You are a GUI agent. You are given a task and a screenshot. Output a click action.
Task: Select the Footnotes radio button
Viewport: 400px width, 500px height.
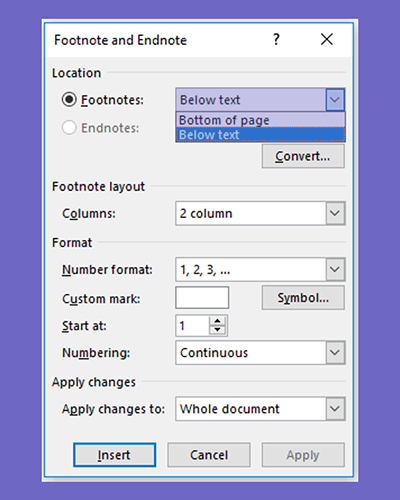coord(69,100)
